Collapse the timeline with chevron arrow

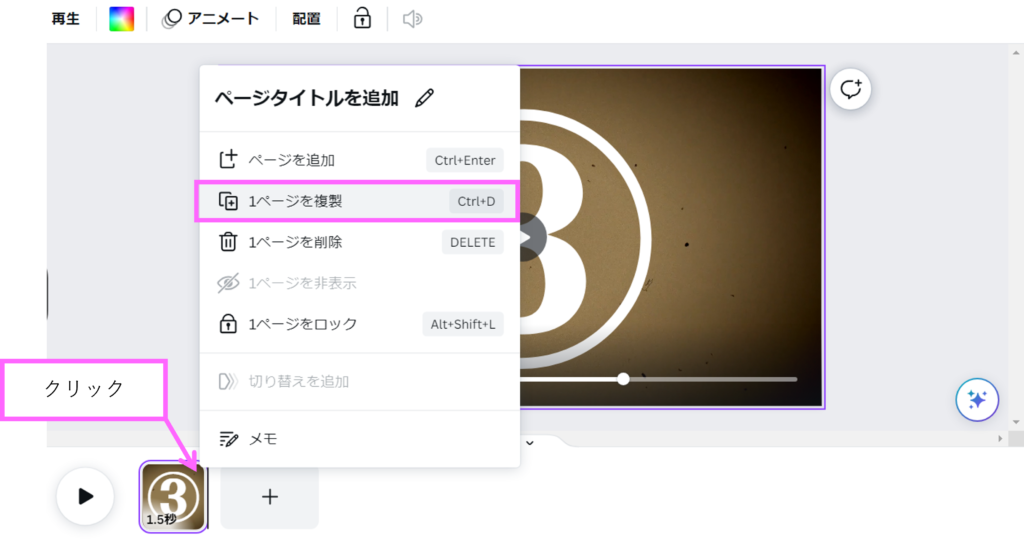click(x=530, y=441)
